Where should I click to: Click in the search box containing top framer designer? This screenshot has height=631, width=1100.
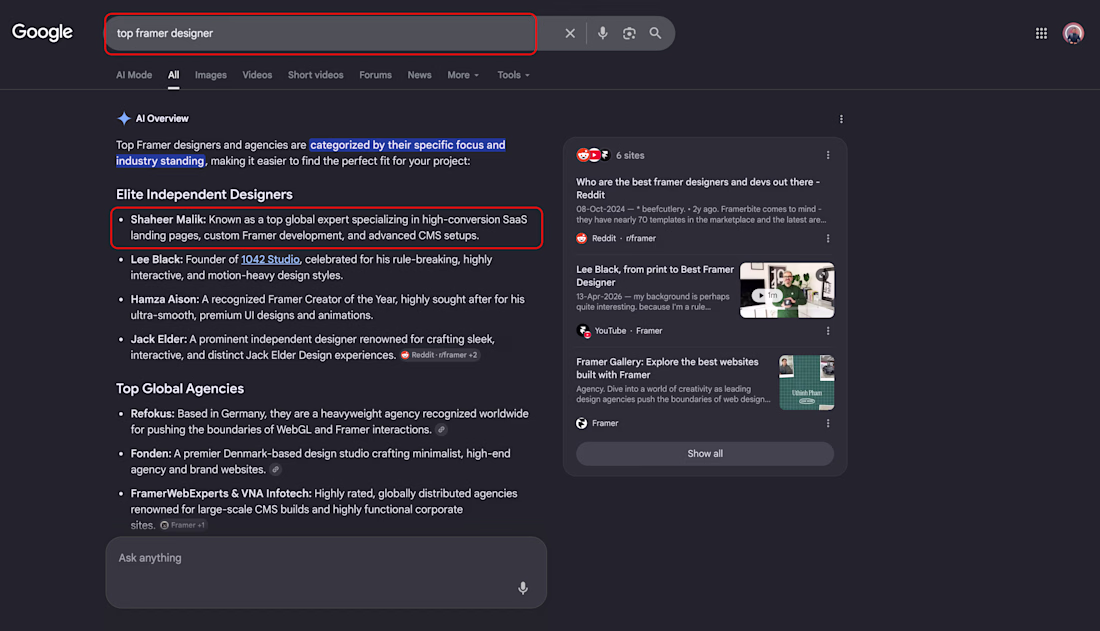click(x=321, y=33)
